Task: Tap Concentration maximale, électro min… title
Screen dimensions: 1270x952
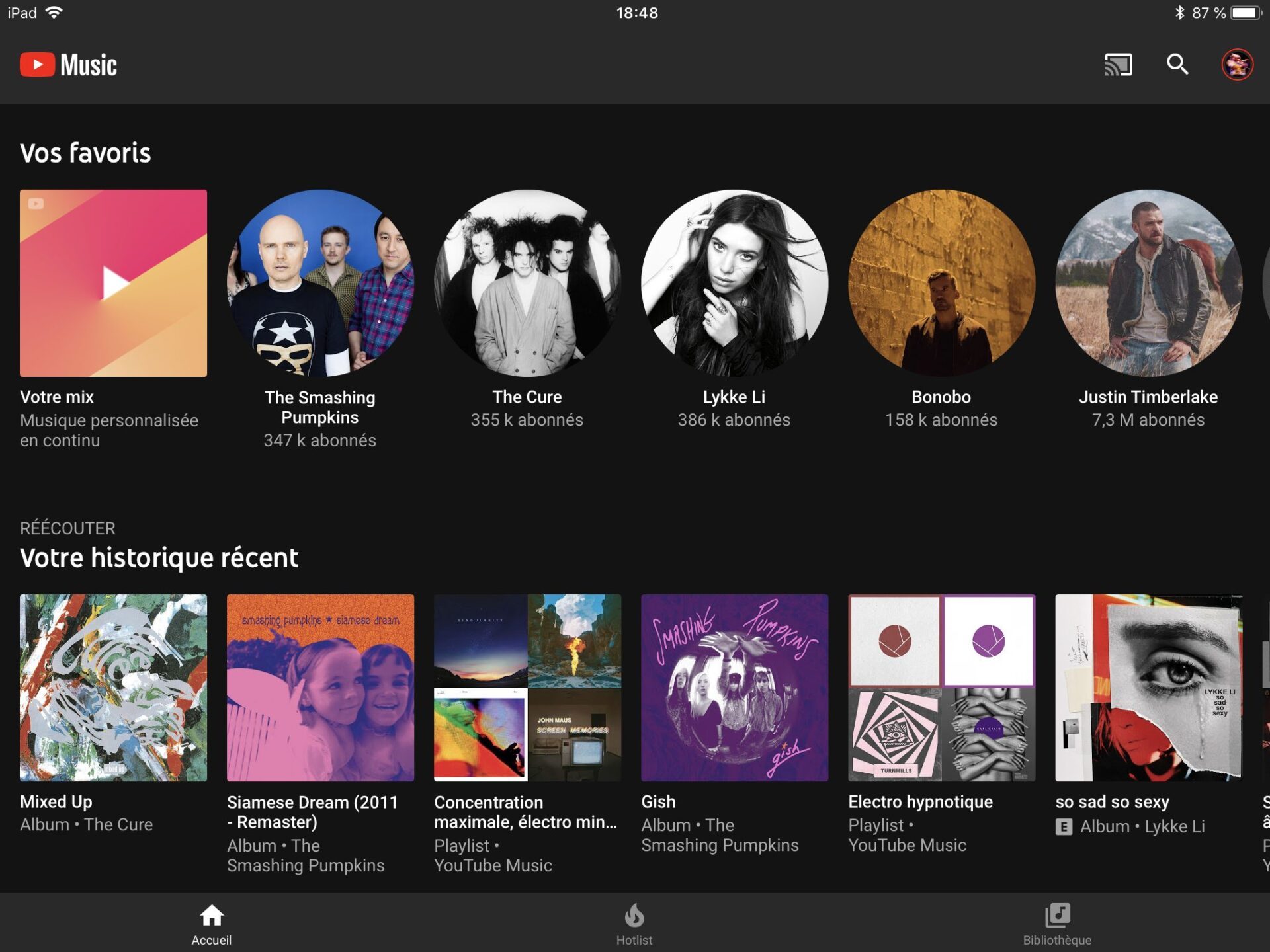Action: (525, 812)
